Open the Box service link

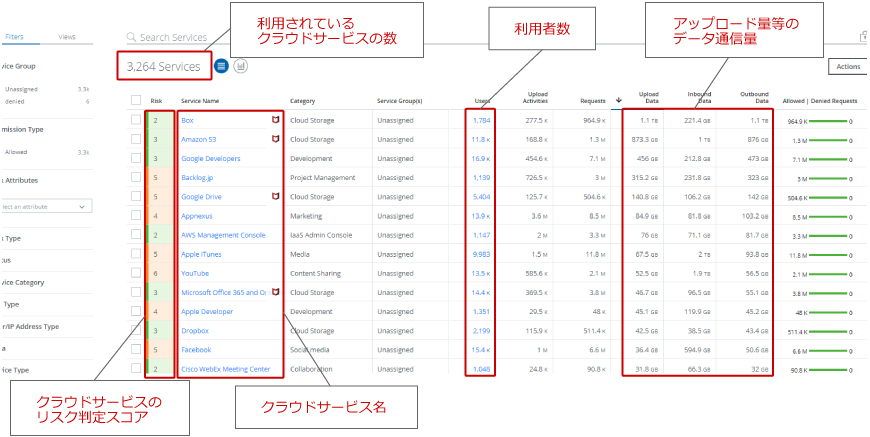point(187,120)
